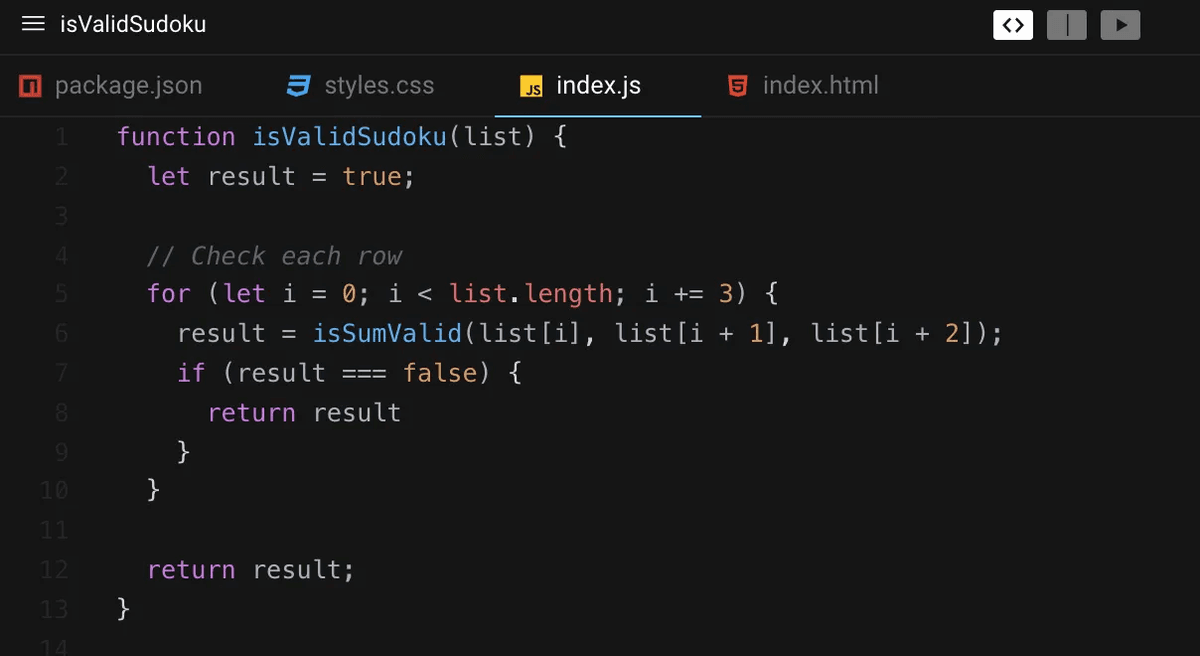Open the index.html tab
1200x656 pixels.
[819, 86]
